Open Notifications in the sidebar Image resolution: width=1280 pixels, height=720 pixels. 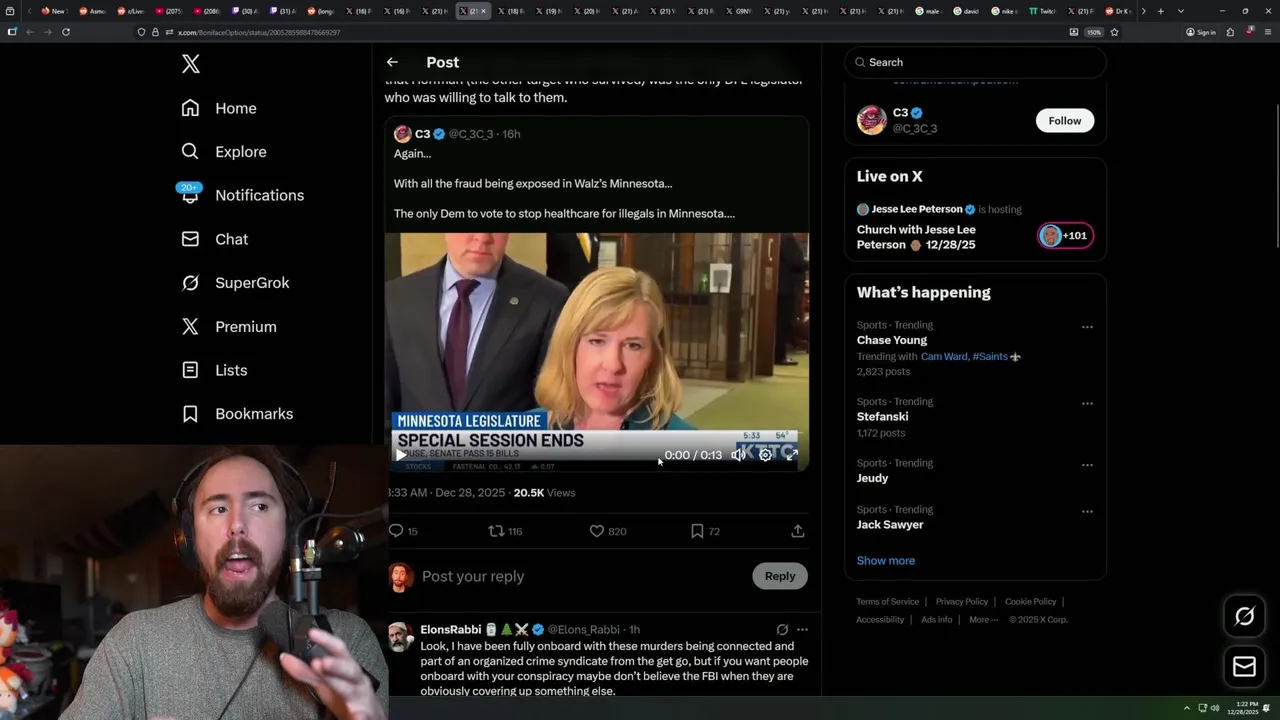point(242,195)
